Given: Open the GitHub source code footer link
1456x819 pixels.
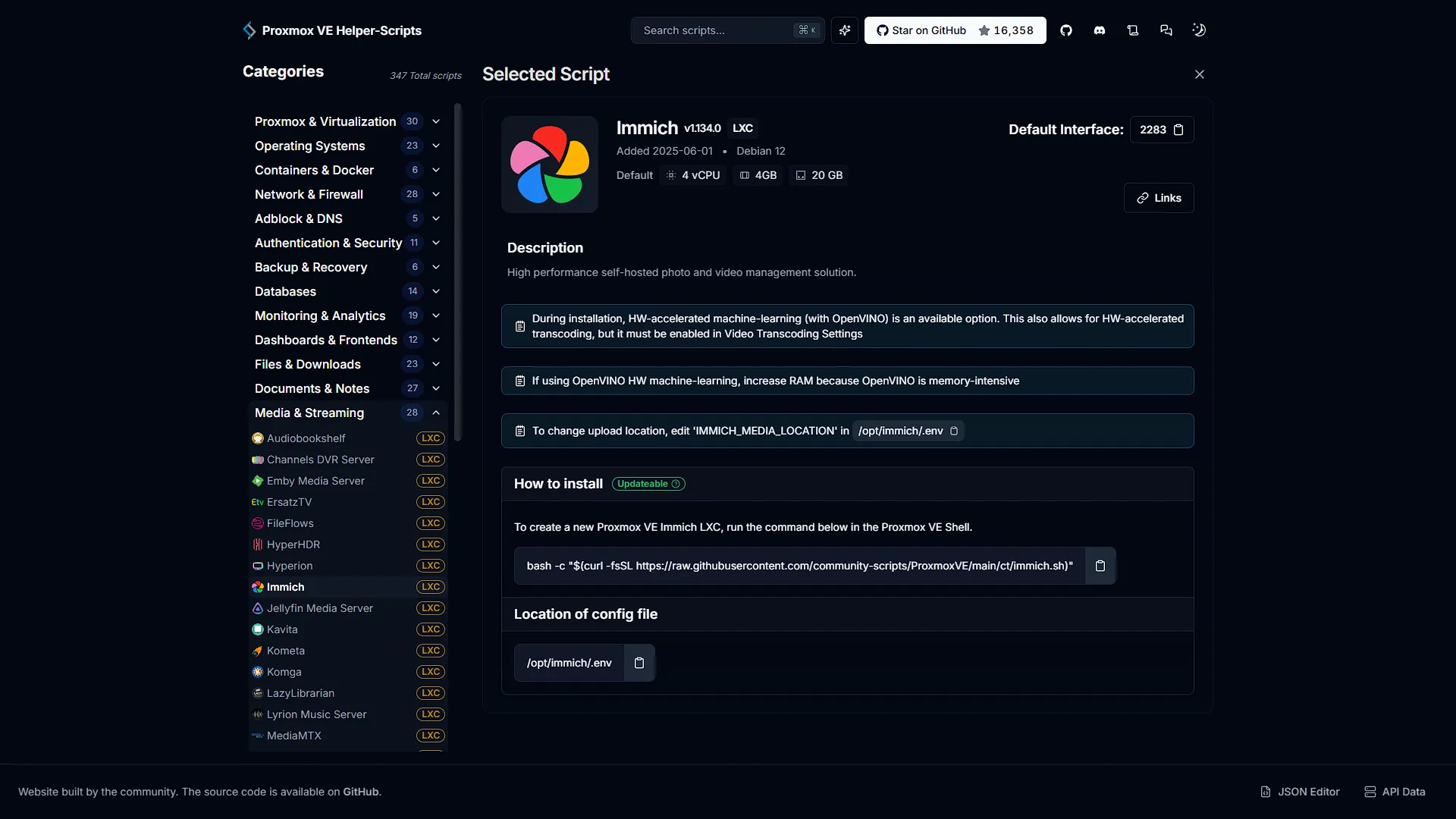Looking at the screenshot, I should [x=361, y=792].
